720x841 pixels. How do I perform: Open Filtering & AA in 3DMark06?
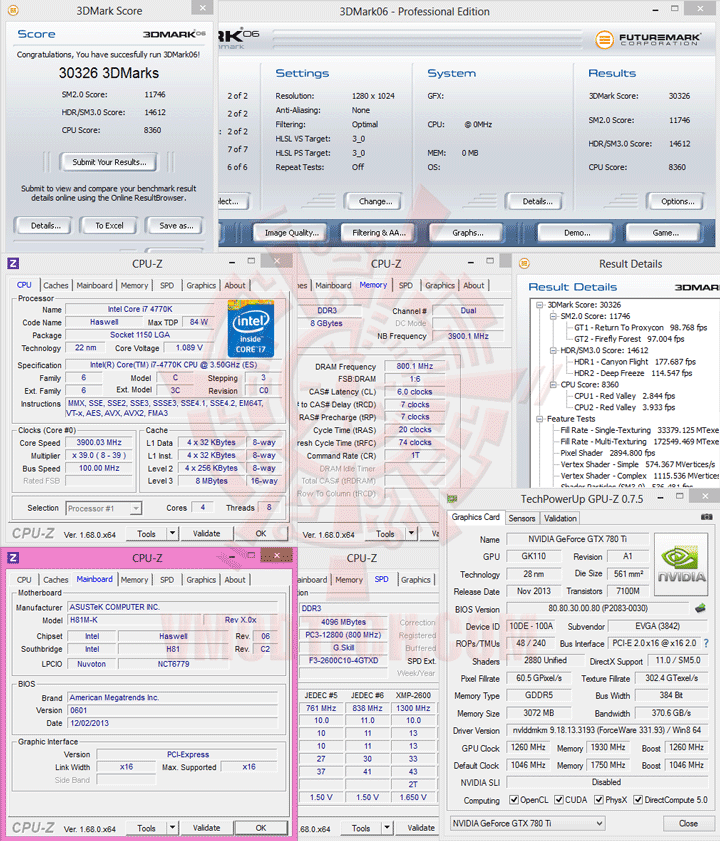pos(379,233)
